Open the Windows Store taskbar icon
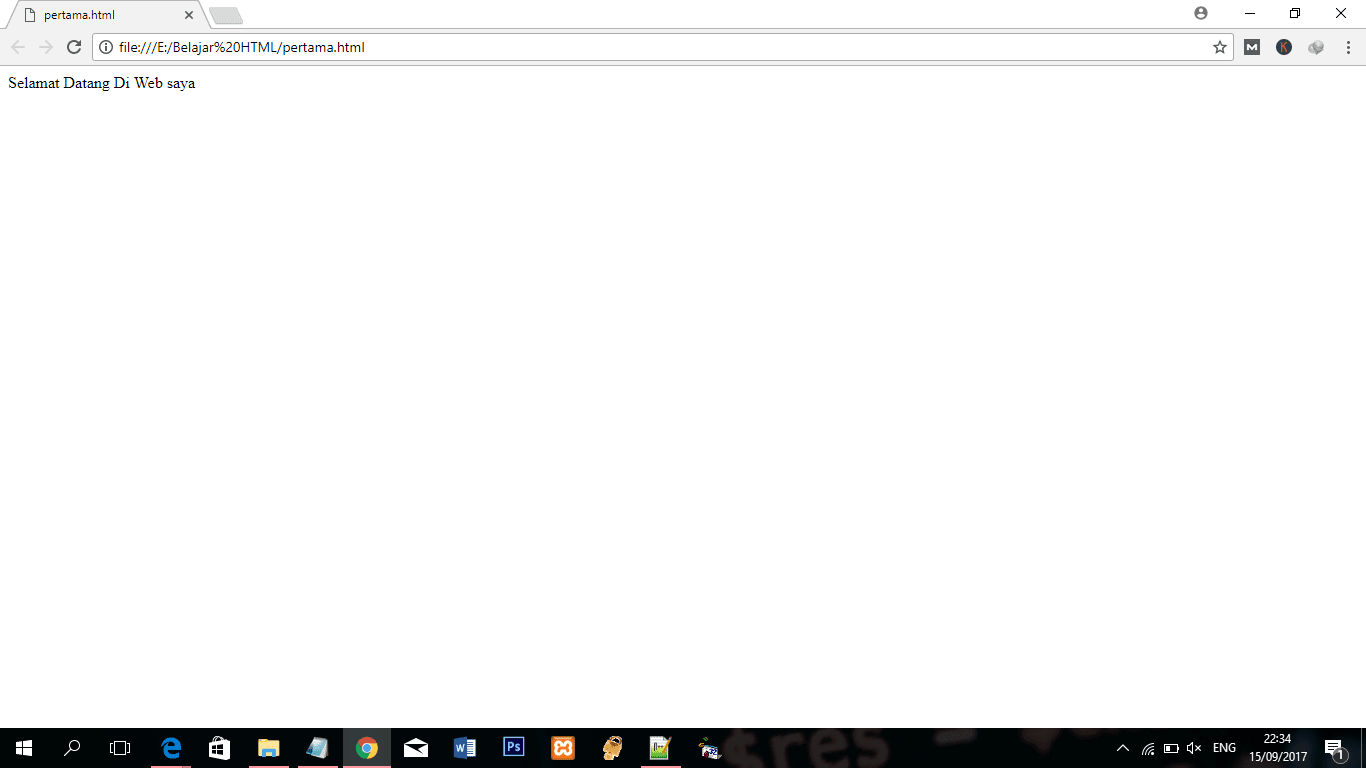Screen dimensions: 1366x768 tap(219, 748)
